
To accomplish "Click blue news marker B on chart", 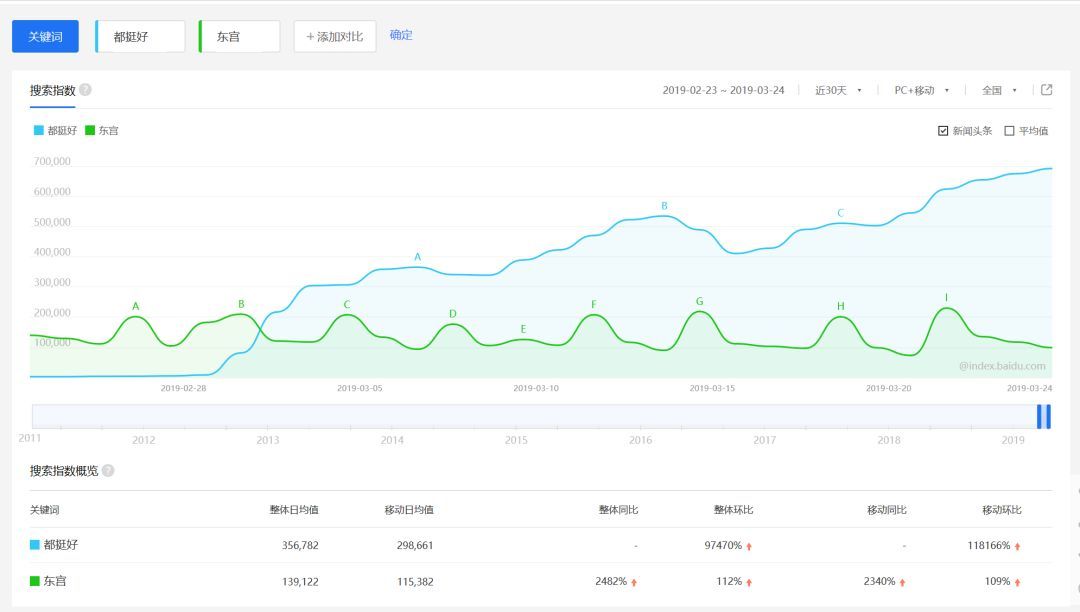I will (x=664, y=207).
